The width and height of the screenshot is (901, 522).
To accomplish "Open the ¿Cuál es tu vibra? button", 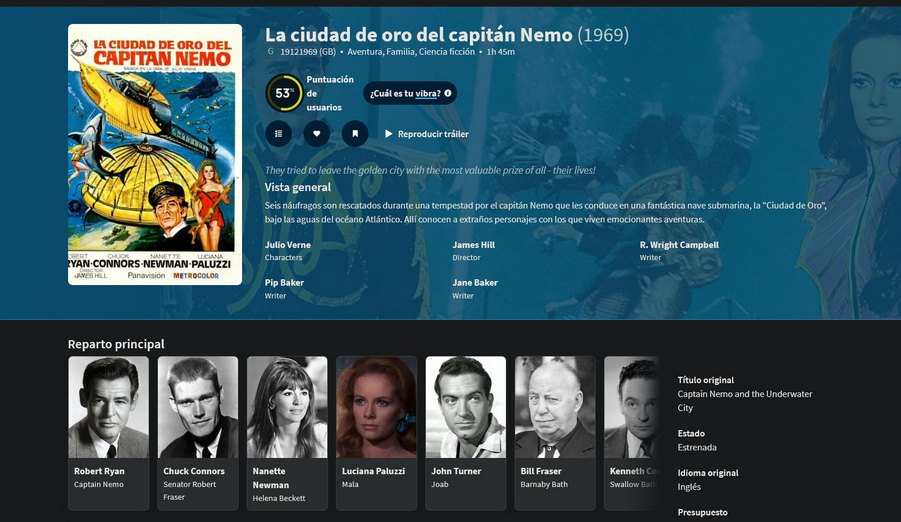I will [410, 93].
